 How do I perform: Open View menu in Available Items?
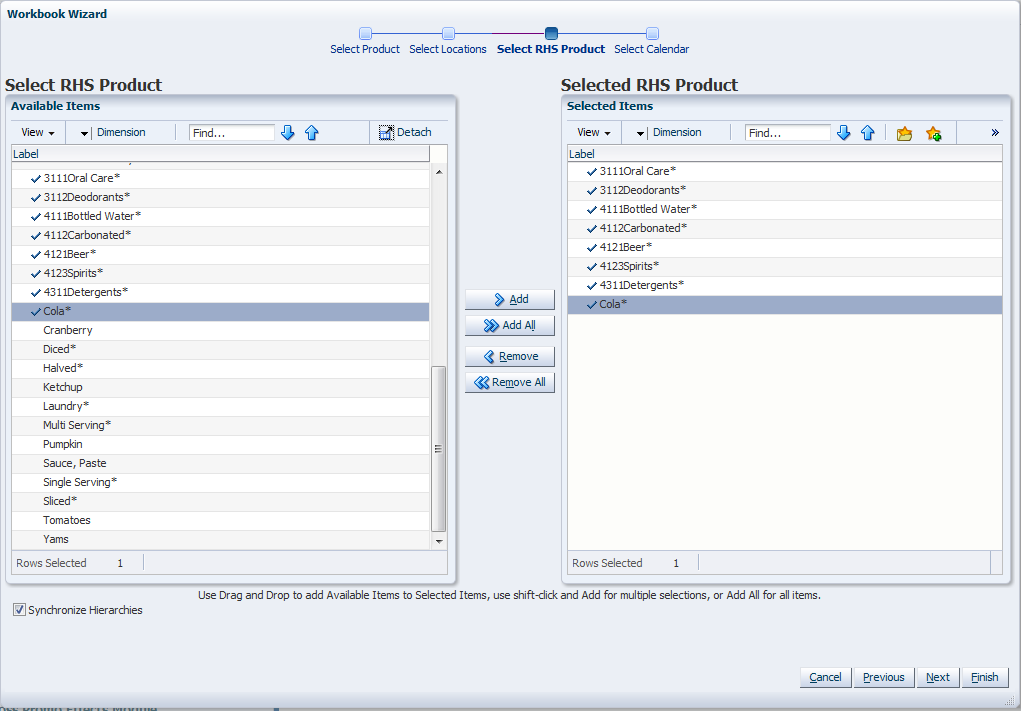tap(38, 132)
